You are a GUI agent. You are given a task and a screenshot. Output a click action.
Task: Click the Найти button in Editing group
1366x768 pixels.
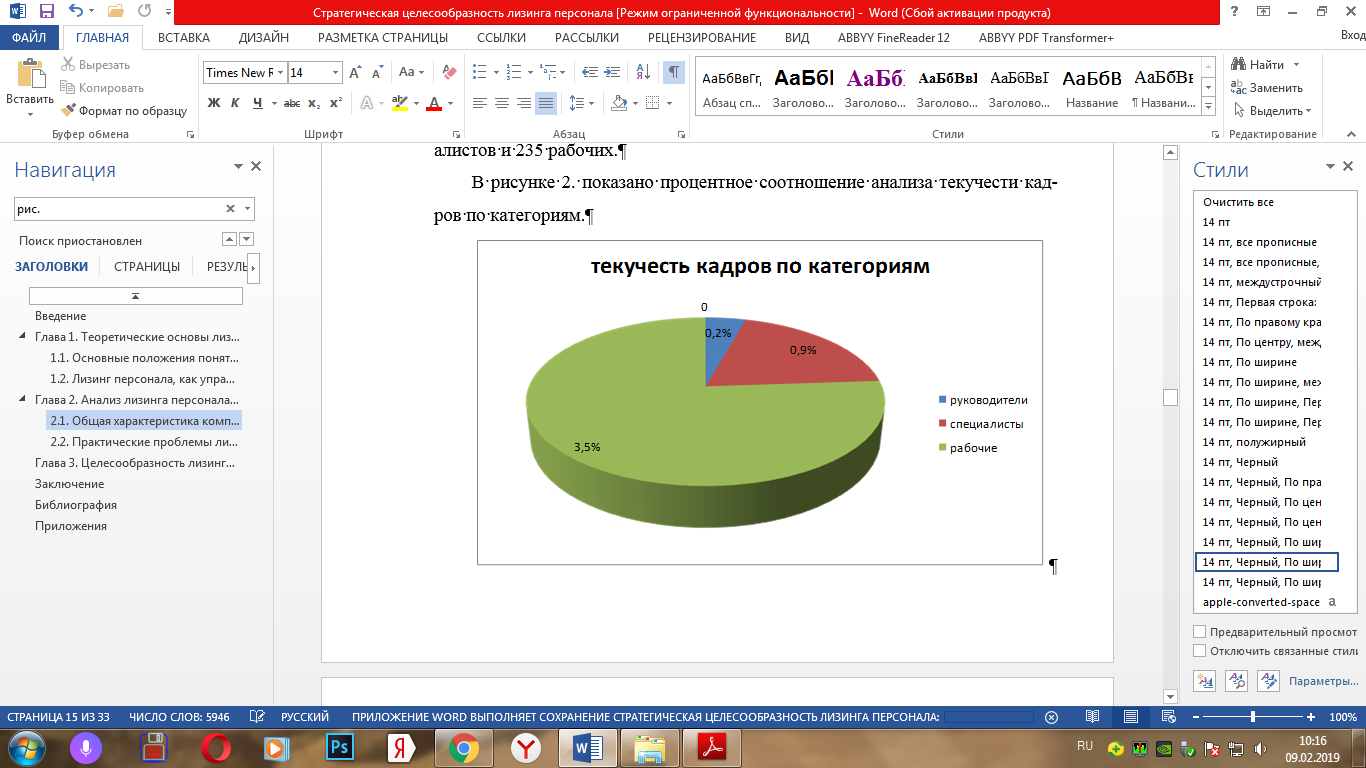pyautogui.click(x=1266, y=65)
